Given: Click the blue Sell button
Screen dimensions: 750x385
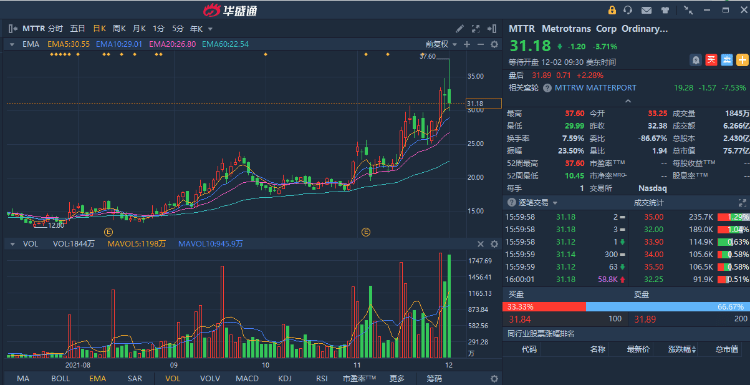Looking at the screenshot, I should (x=727, y=60).
